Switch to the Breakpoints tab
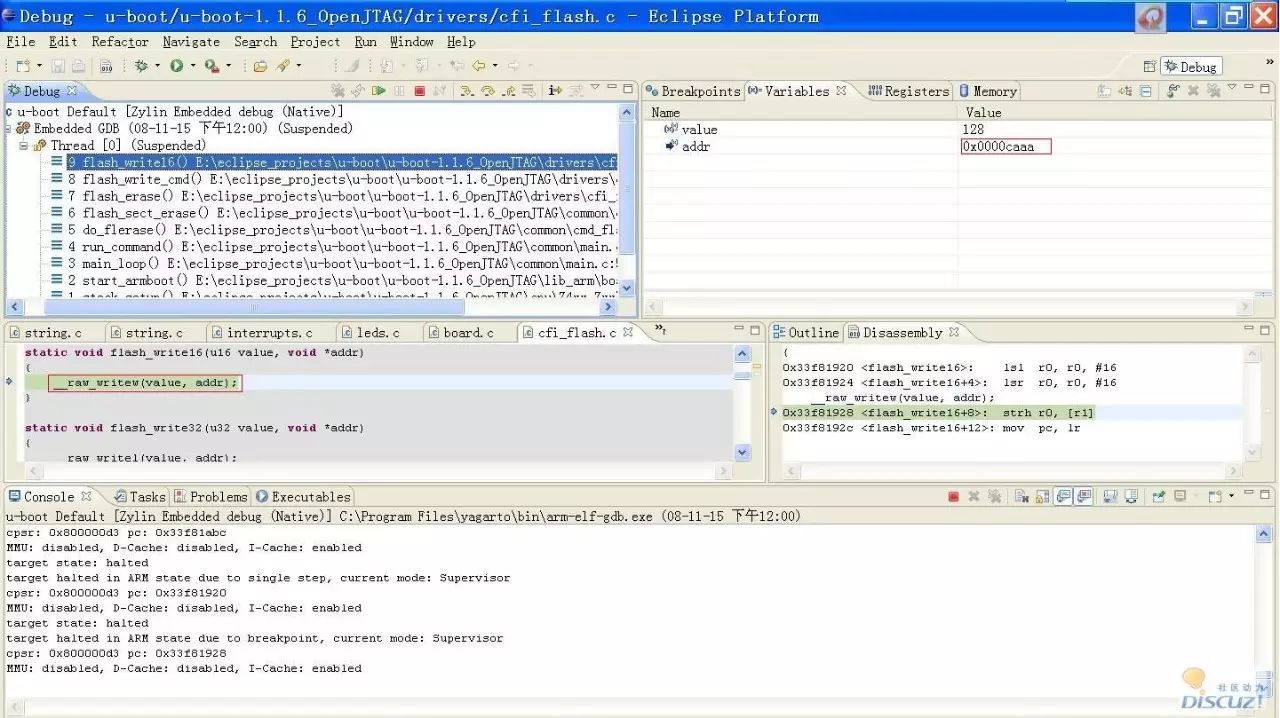Screen dimensions: 1280x718 tap(692, 91)
